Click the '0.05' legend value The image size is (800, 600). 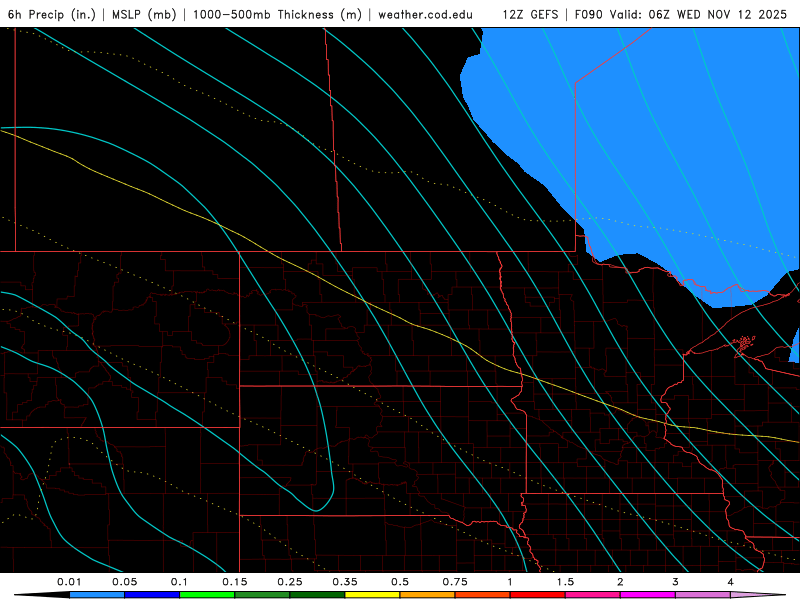click(124, 582)
